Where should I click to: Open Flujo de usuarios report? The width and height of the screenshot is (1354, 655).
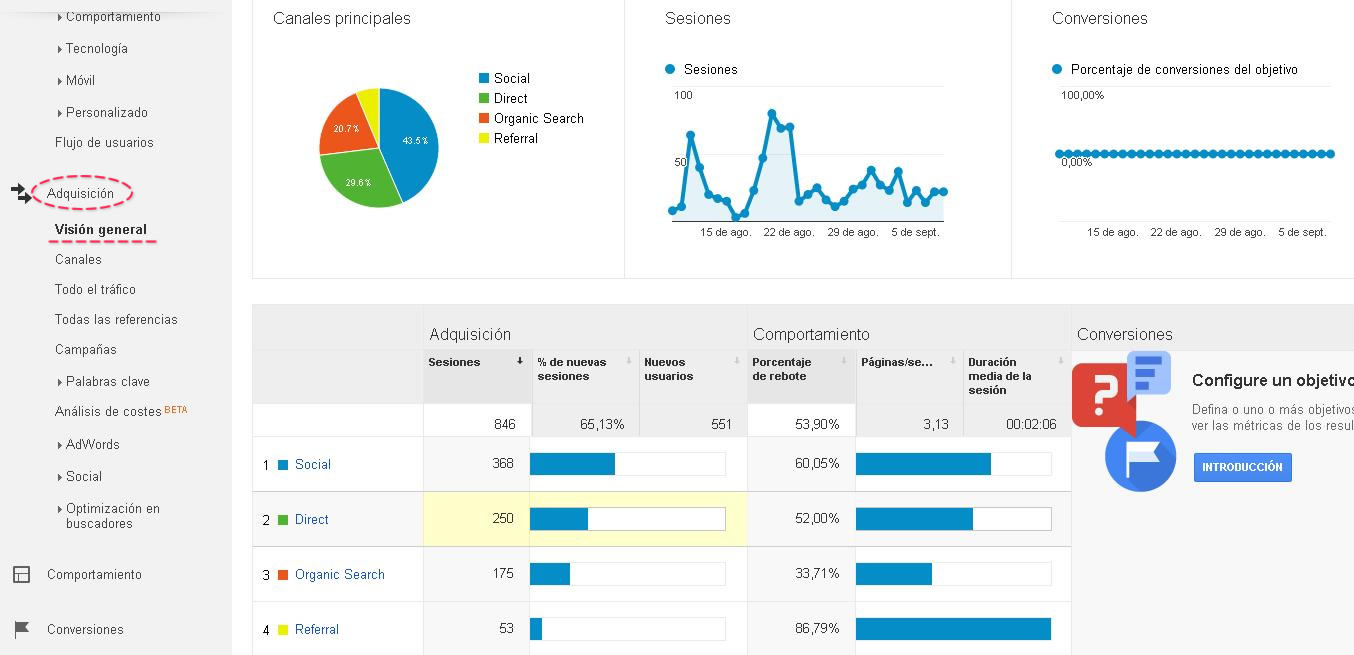tap(104, 142)
